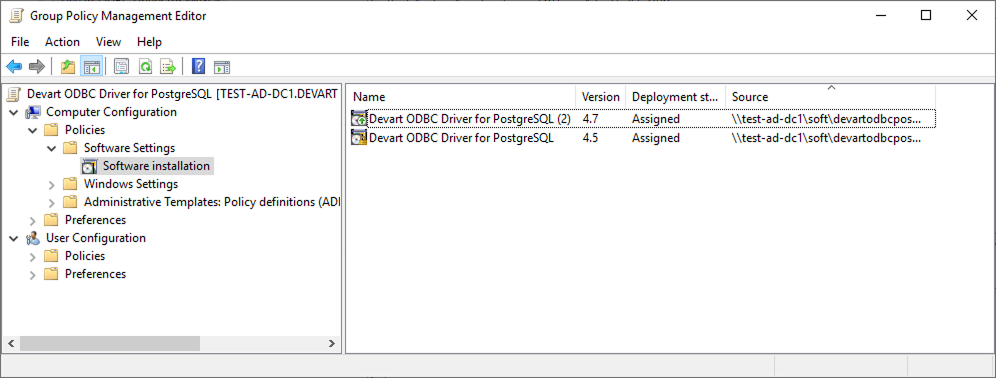Click the Properties toolbar icon
Viewport: 996px width, 378px height.
pos(121,66)
